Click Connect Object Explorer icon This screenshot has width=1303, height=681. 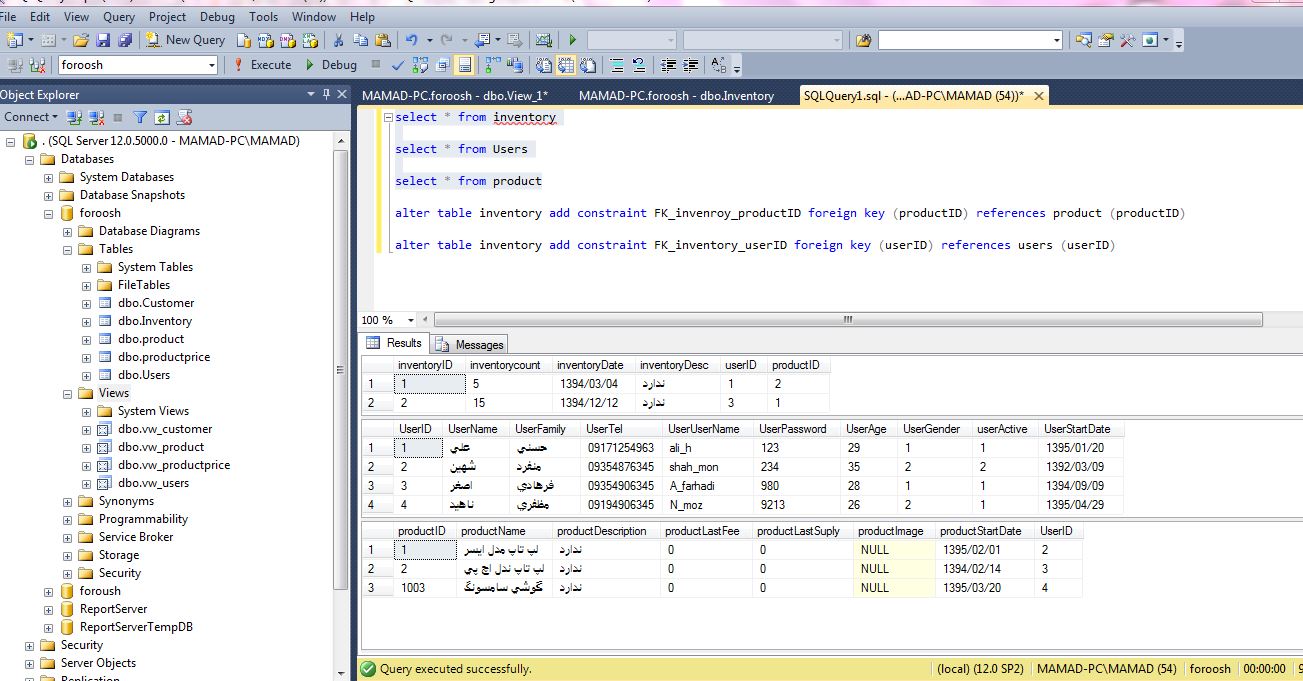point(73,117)
